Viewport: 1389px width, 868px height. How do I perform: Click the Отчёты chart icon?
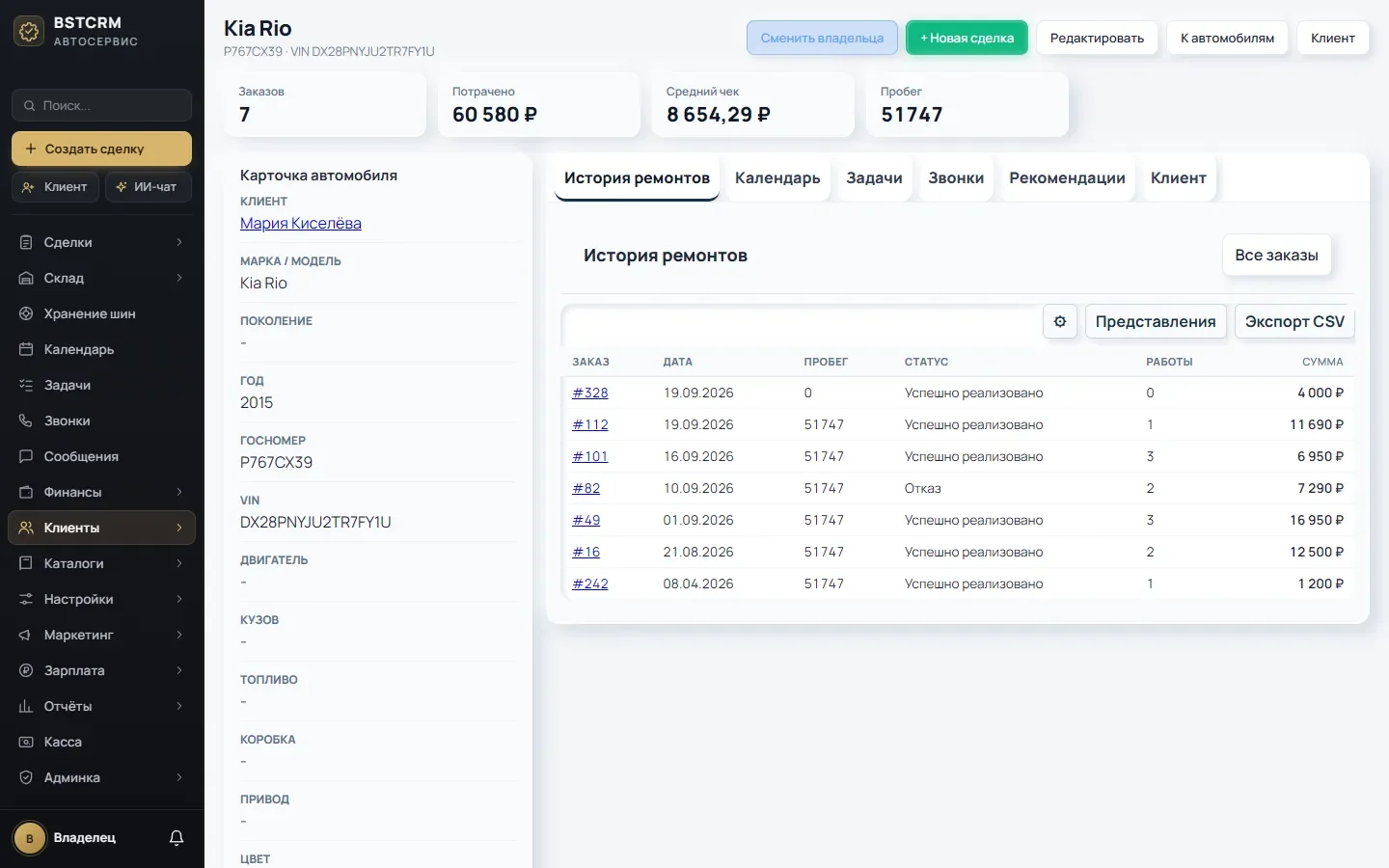26,706
